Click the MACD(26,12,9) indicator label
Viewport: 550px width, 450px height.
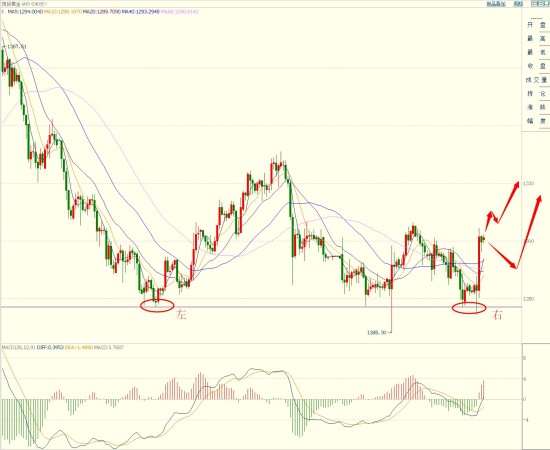point(18,348)
